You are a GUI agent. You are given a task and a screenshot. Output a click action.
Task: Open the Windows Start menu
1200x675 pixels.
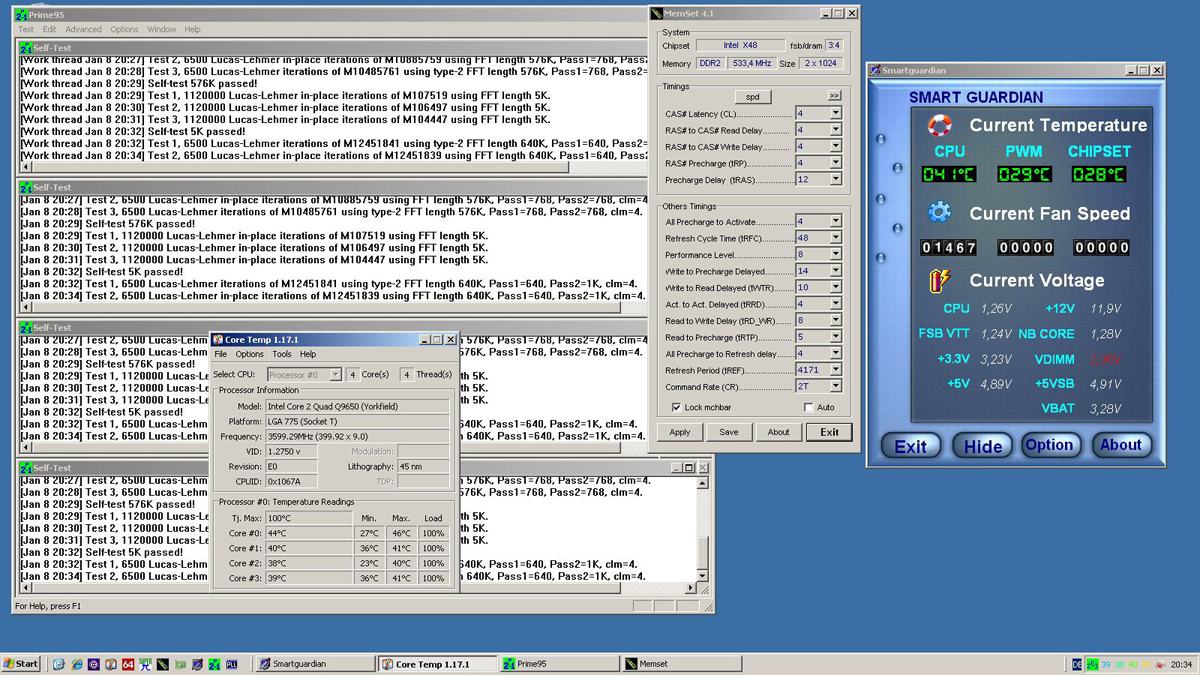point(22,664)
